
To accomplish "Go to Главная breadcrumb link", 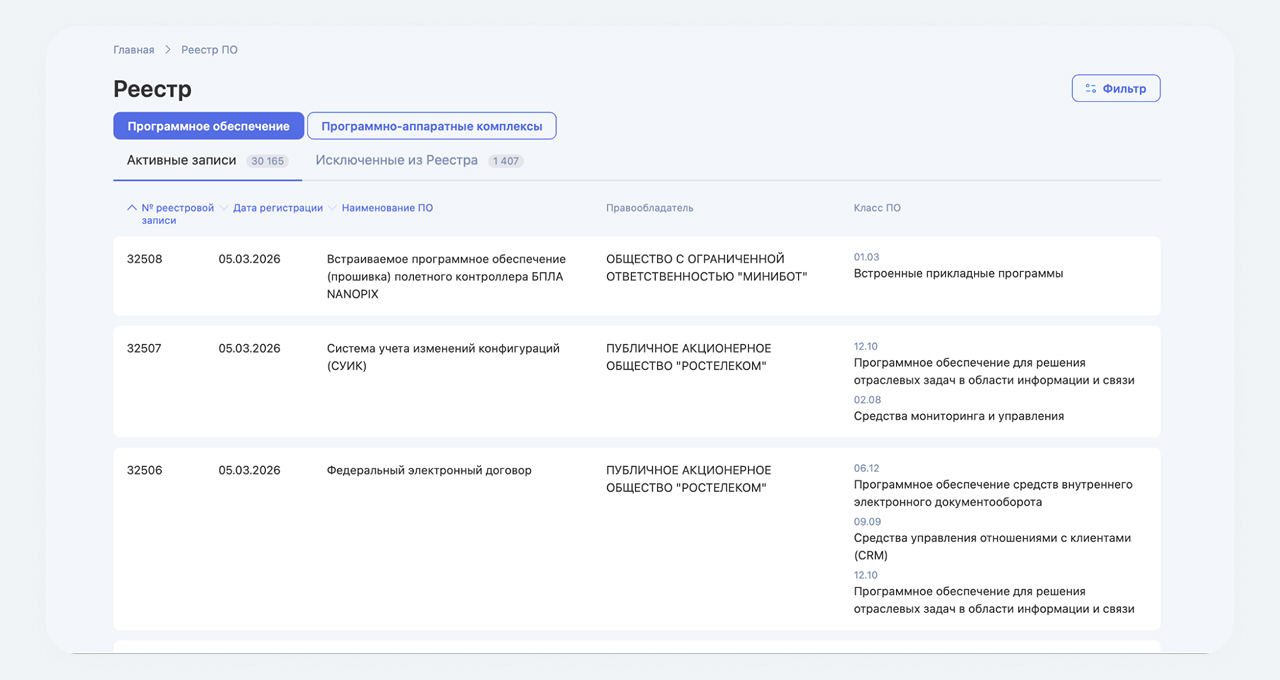I will click(x=134, y=49).
